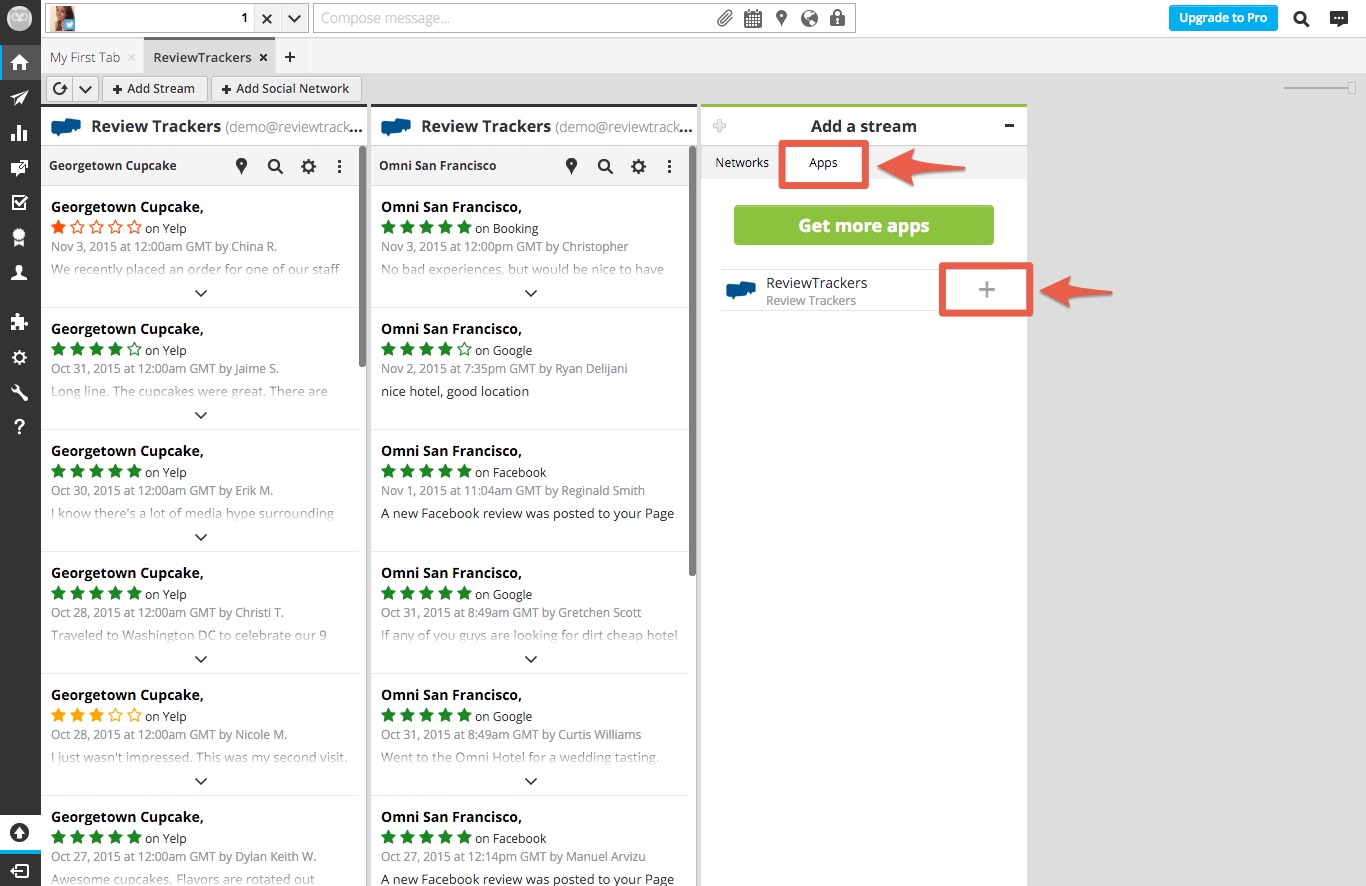Open the Settings gear icon in sidebar
1366x886 pixels.
(x=19, y=357)
